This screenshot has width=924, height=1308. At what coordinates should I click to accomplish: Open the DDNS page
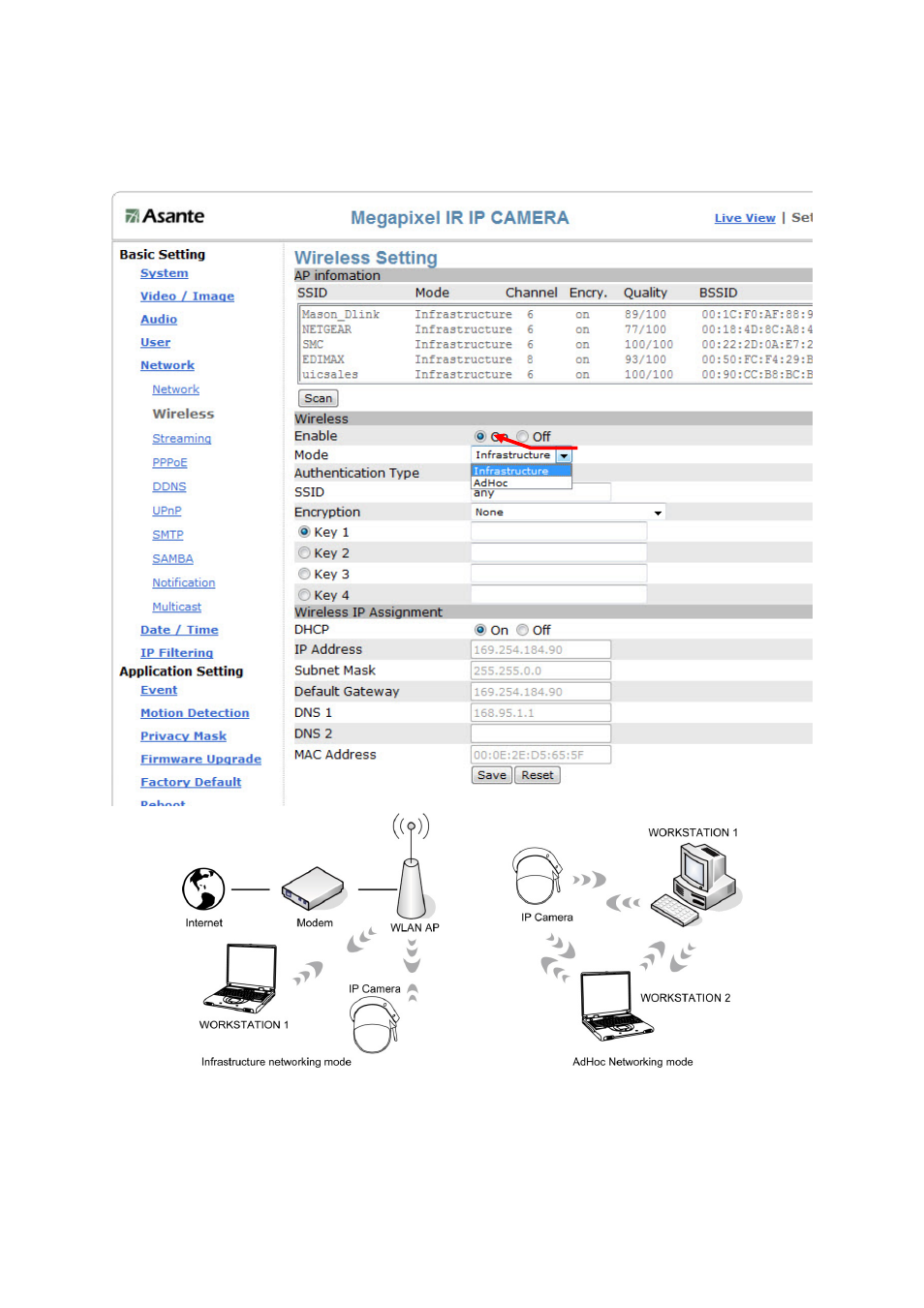pos(169,487)
